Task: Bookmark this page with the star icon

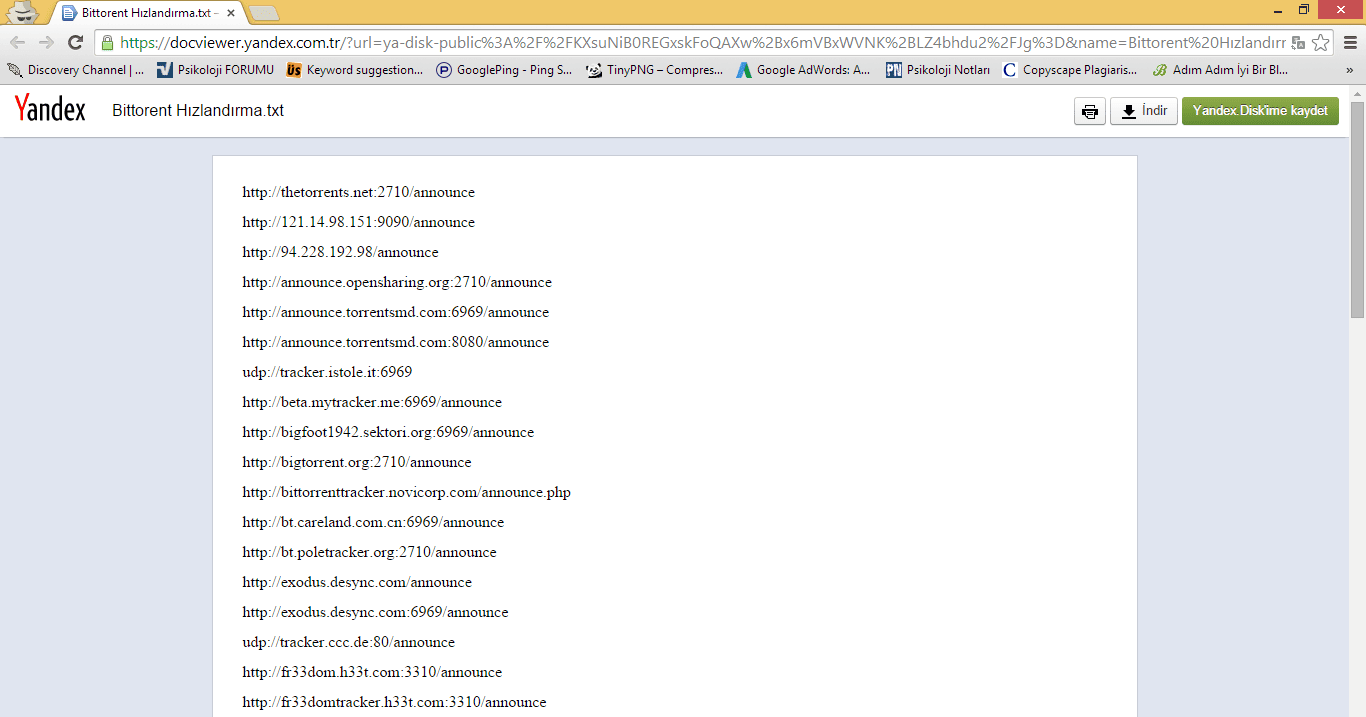Action: pyautogui.click(x=1320, y=42)
